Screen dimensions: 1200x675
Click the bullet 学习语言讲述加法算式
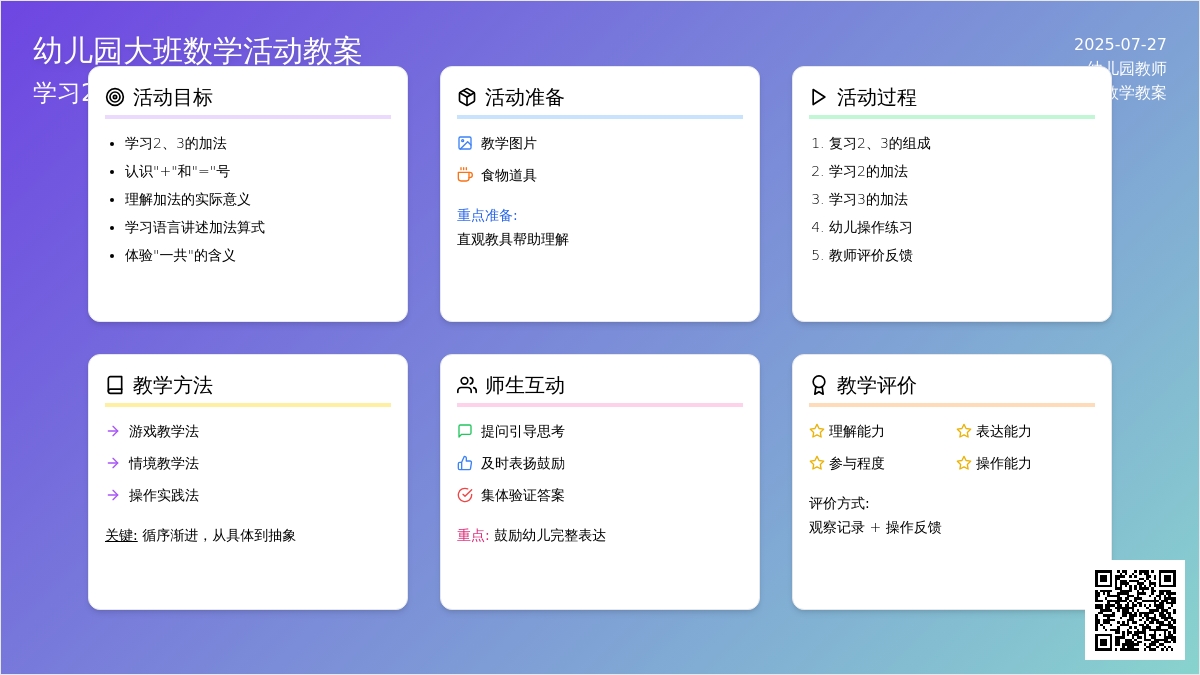(195, 227)
